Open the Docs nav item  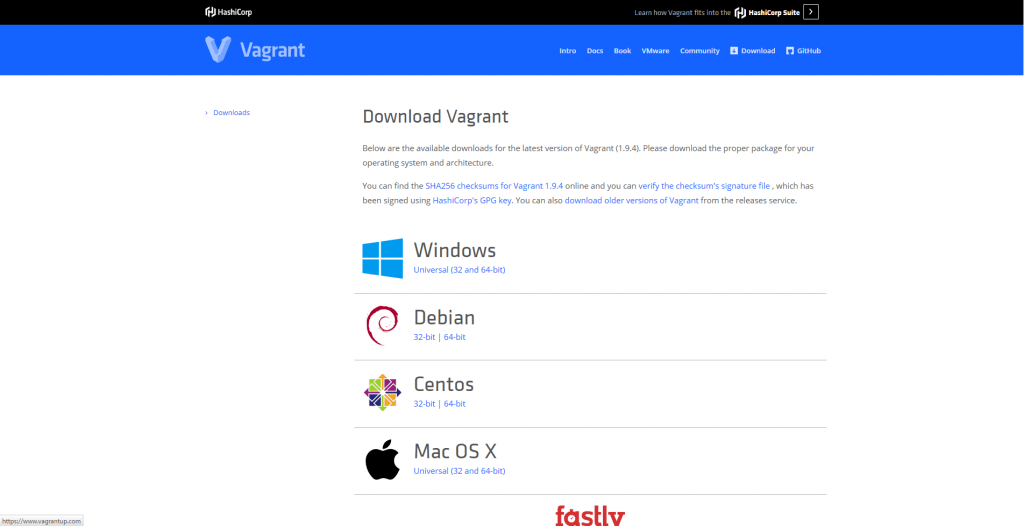[595, 51]
